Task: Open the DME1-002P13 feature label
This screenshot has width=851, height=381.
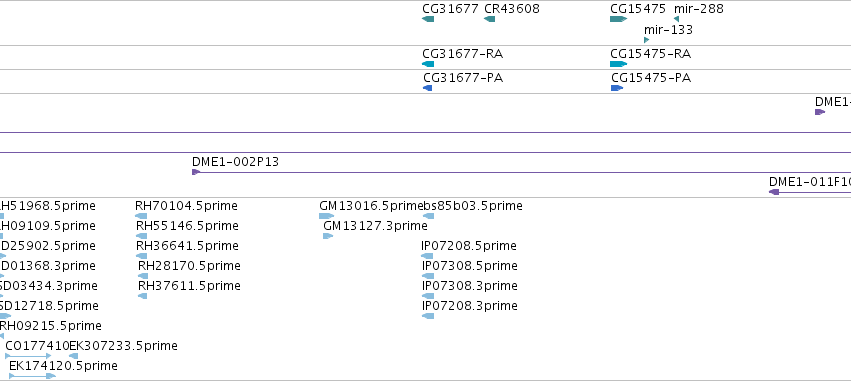Action: (236, 162)
